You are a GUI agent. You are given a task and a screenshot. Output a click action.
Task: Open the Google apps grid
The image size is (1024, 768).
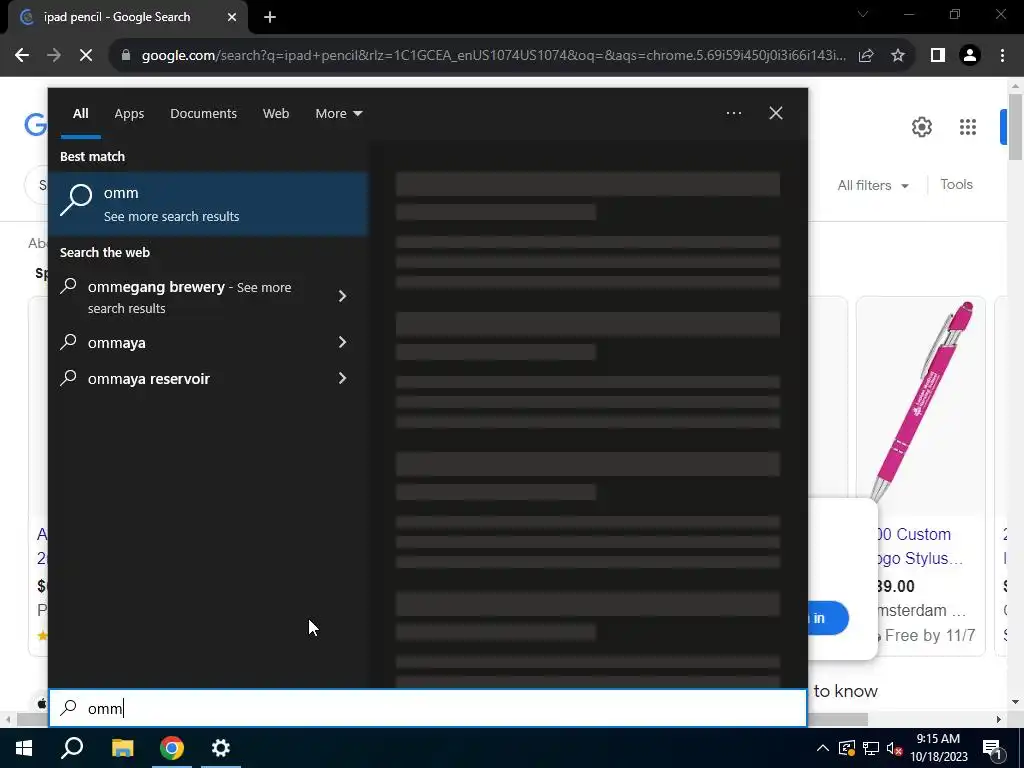click(968, 127)
